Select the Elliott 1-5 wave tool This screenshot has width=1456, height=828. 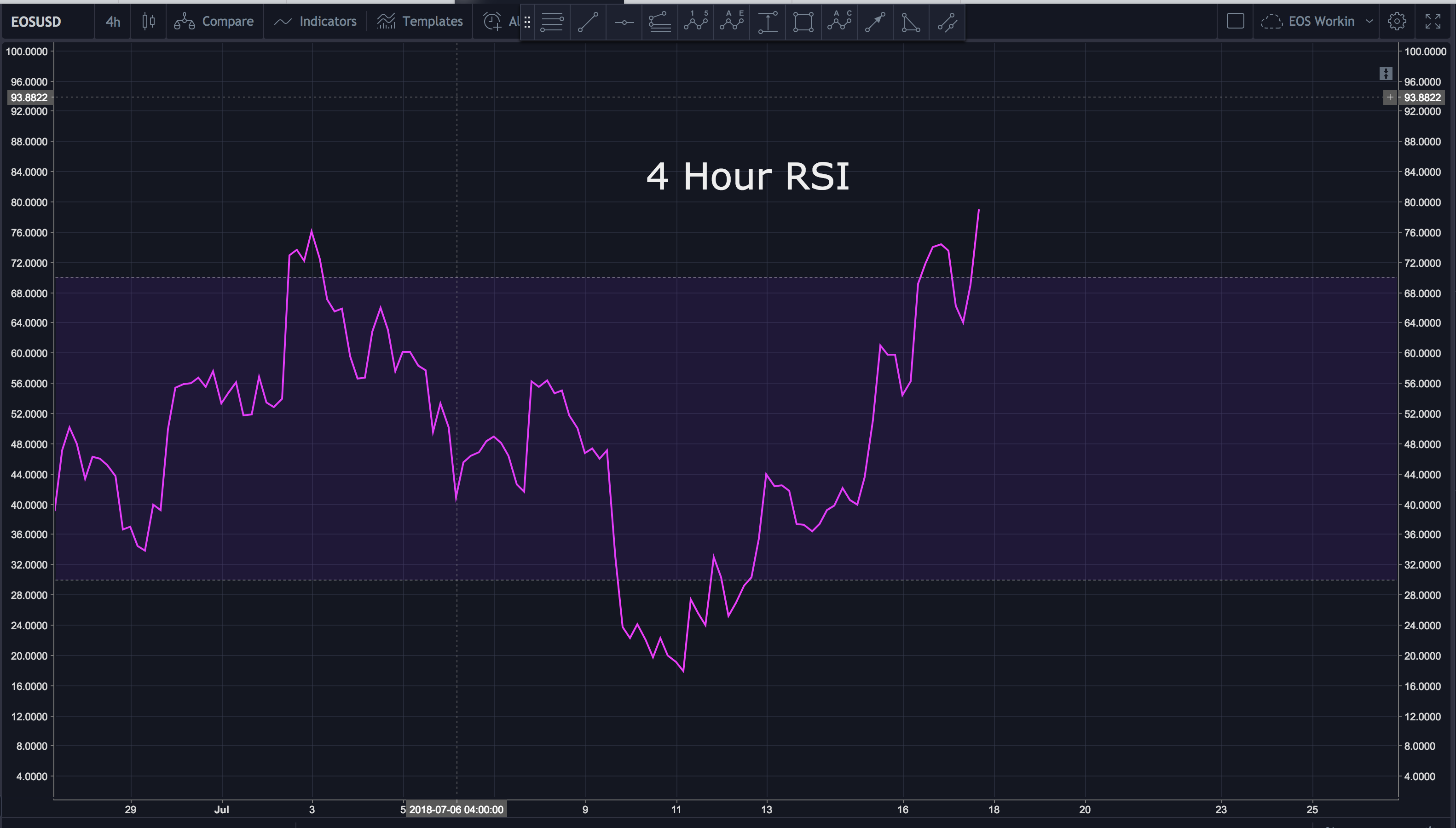[x=696, y=22]
